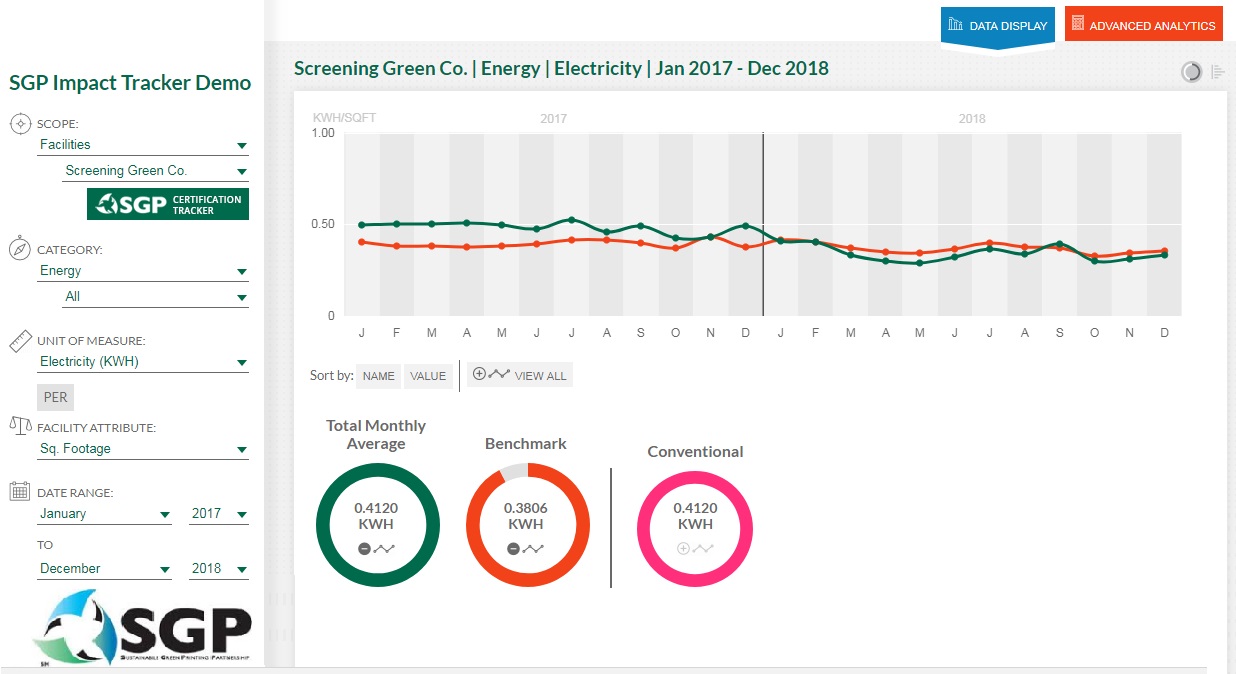Viewport: 1236px width, 674px height.
Task: Change the December end month dropdown
Action: [105, 569]
